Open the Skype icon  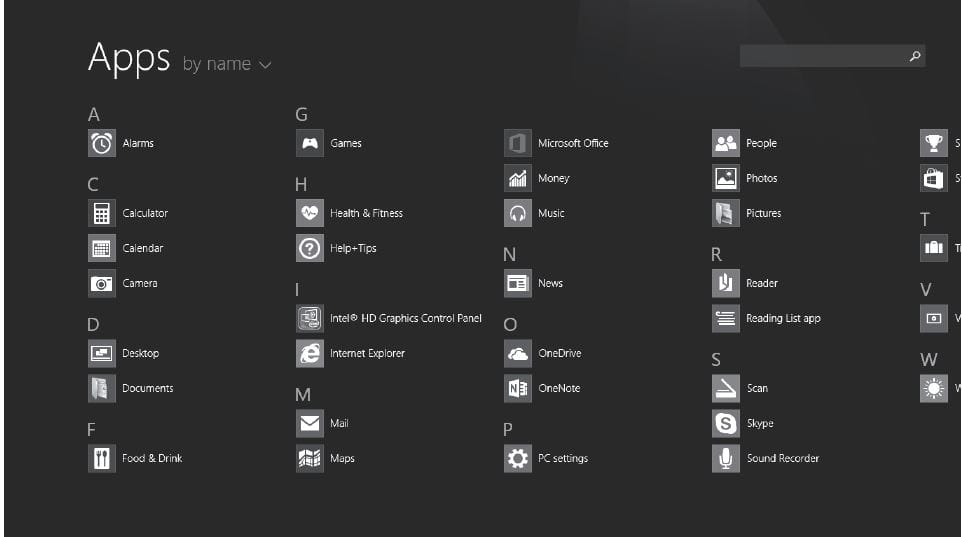tap(726, 423)
